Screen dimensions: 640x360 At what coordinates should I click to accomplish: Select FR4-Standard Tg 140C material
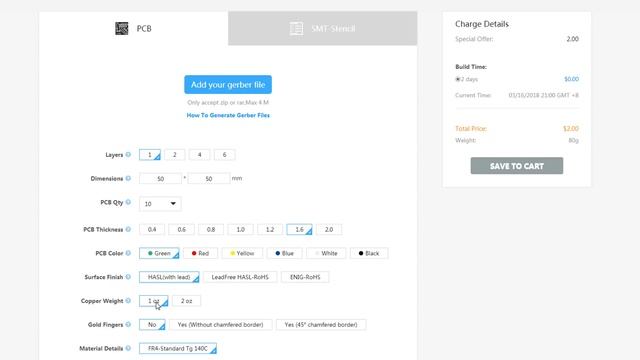click(x=178, y=349)
